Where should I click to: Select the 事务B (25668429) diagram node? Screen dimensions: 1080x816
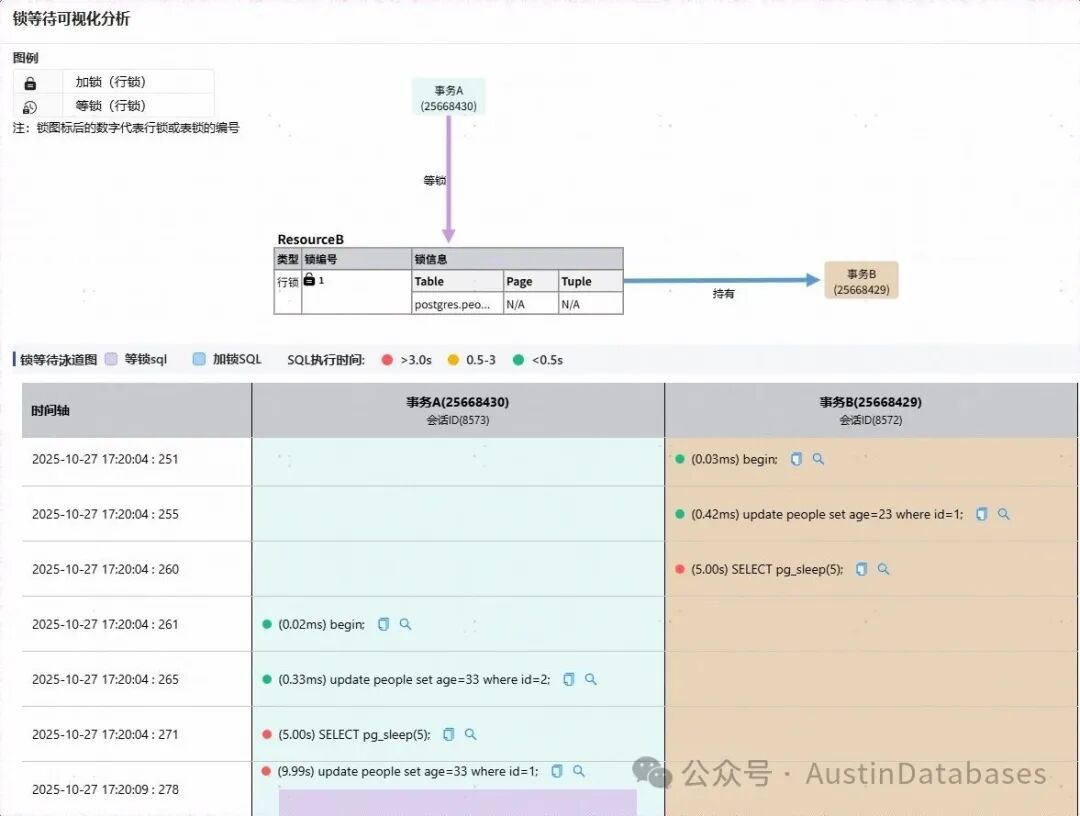click(x=861, y=281)
